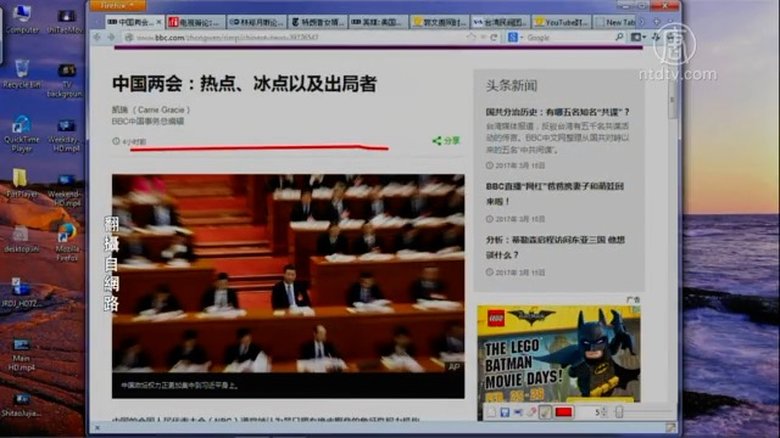Open the 国共分治历史 headline link

coord(557,111)
